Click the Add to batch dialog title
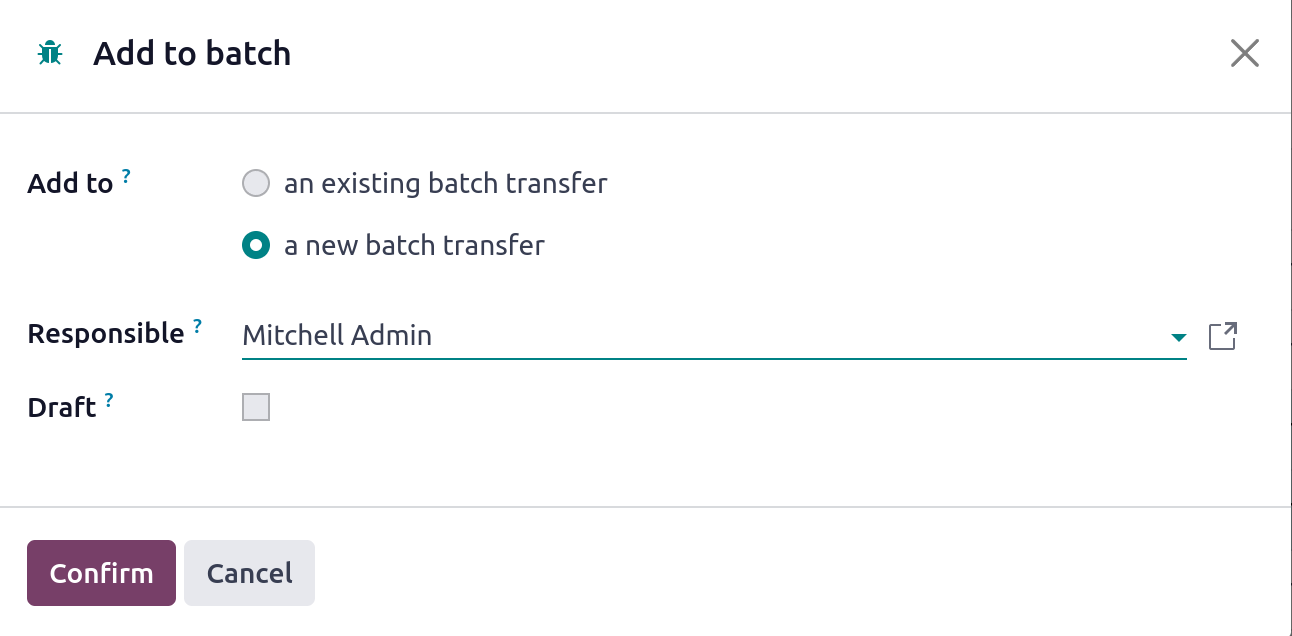Viewport: 1292px width, 636px height. pyautogui.click(x=192, y=53)
